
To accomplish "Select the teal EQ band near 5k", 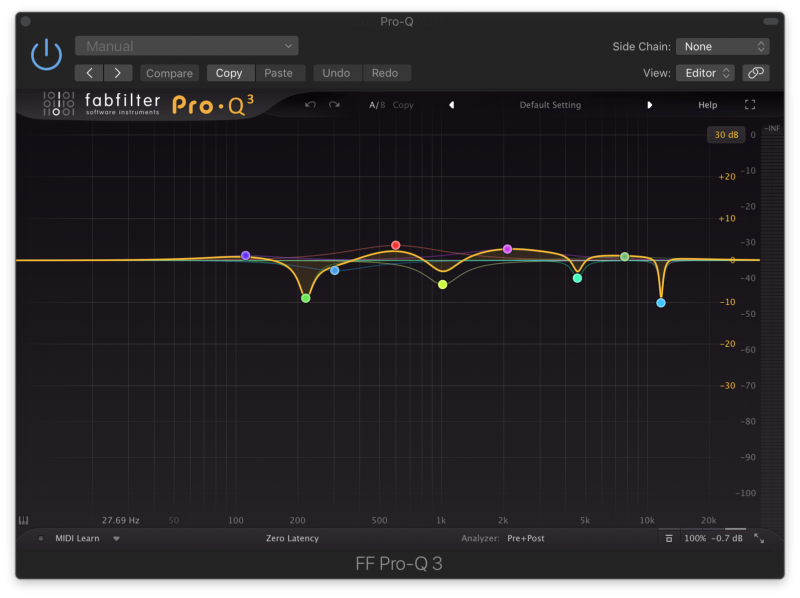I will (x=577, y=278).
